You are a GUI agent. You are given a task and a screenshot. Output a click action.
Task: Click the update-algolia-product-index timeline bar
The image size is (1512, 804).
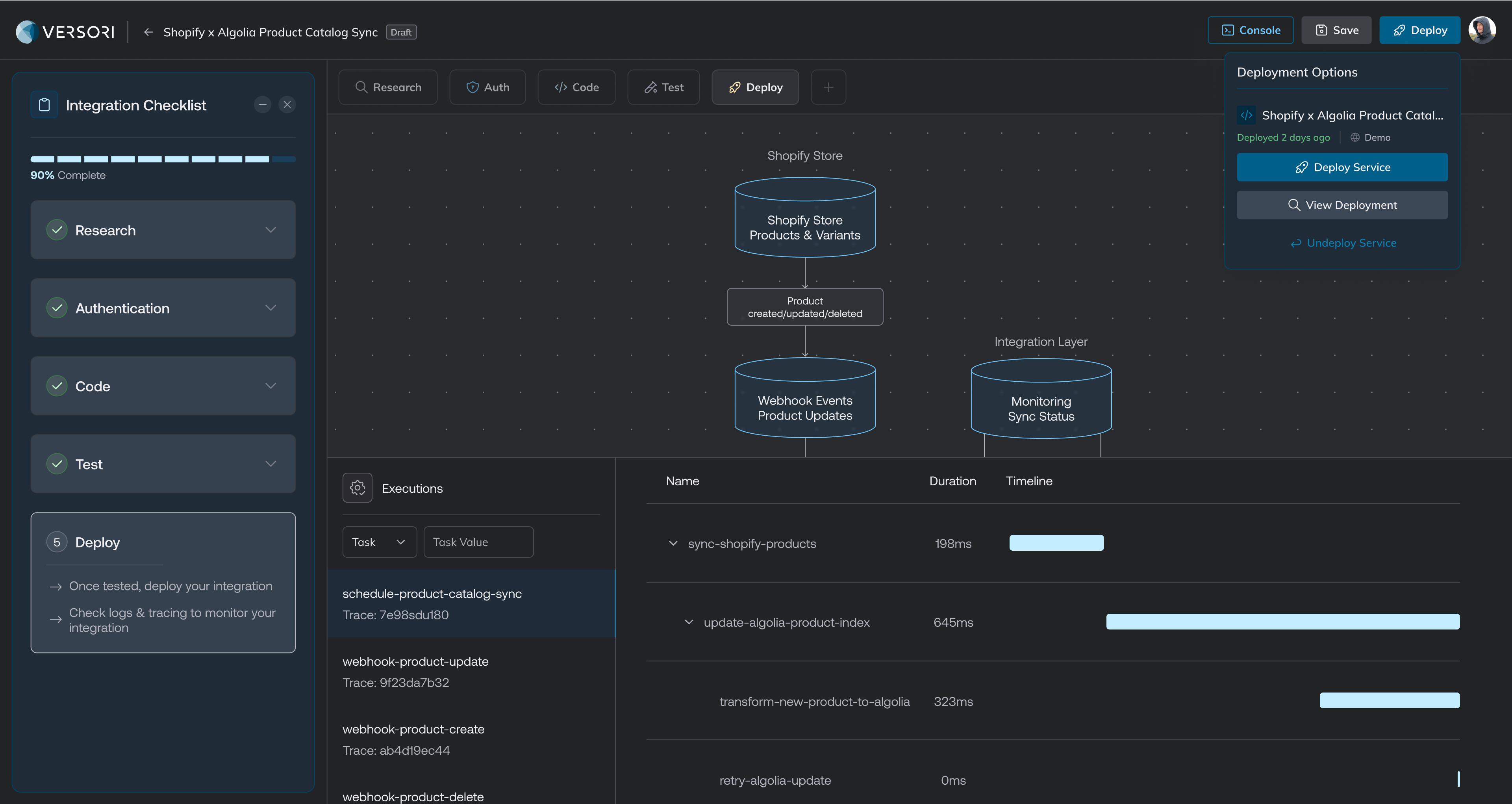[x=1282, y=621]
